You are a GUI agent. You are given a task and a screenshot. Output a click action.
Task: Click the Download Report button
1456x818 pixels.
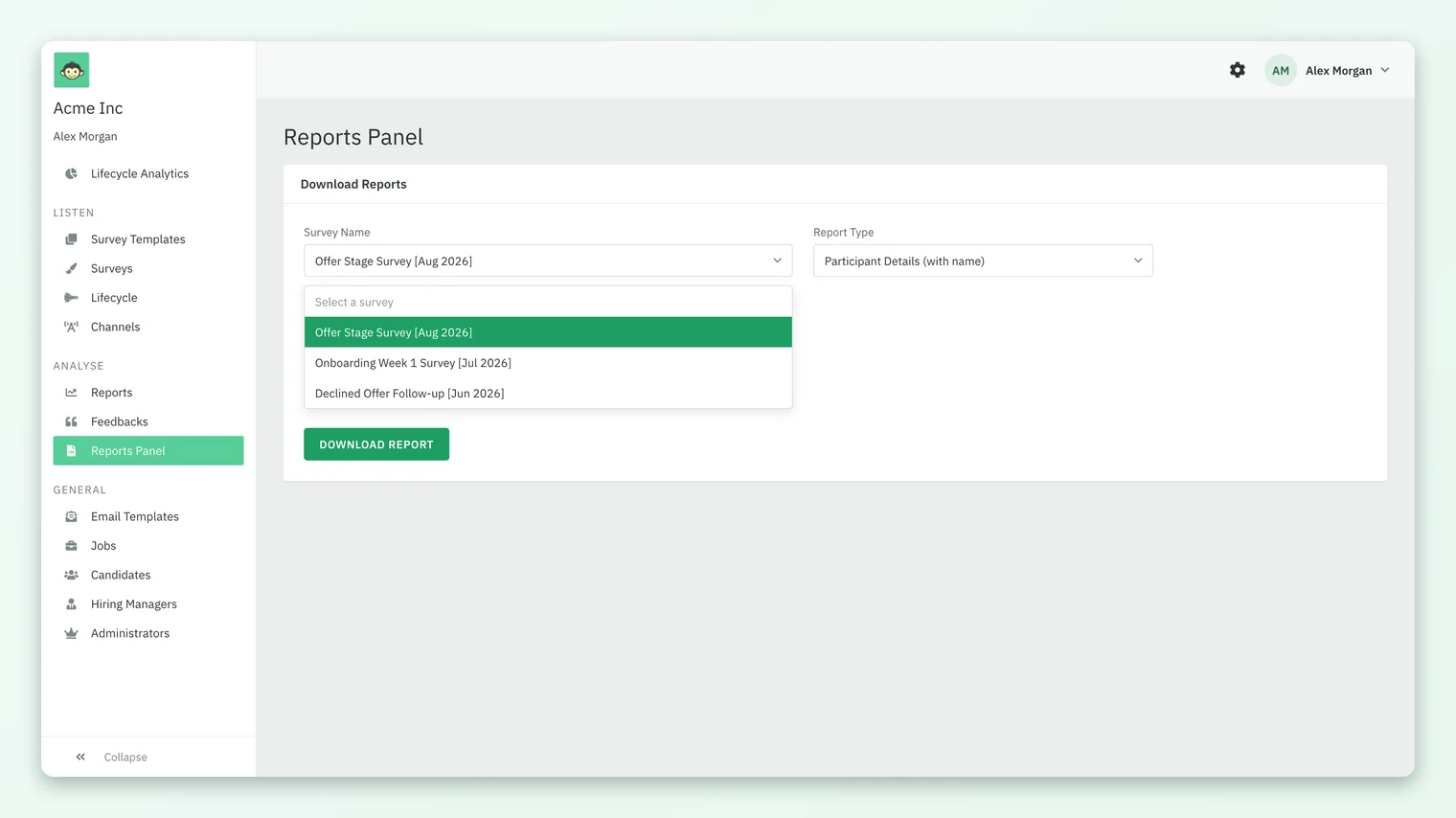click(376, 444)
